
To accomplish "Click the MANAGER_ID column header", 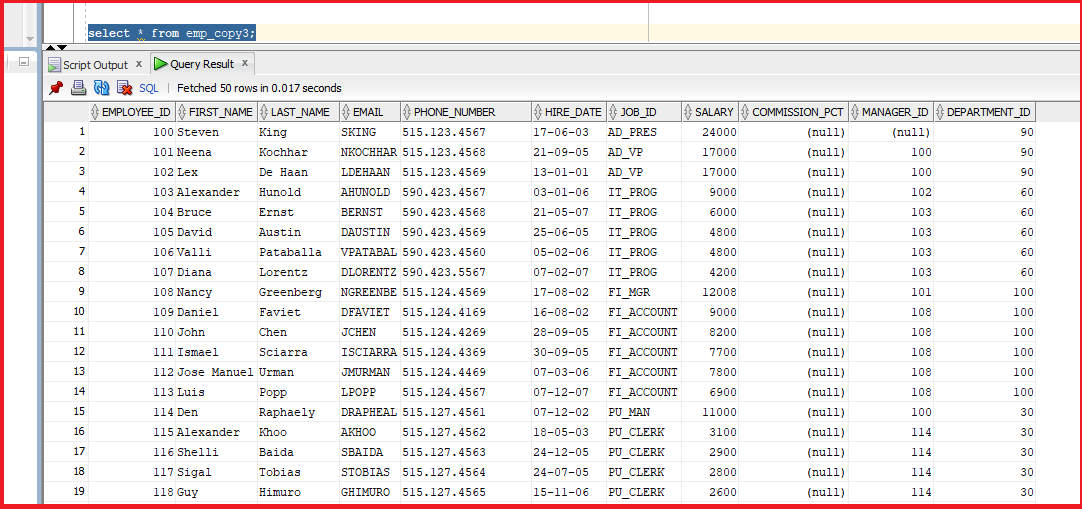I will point(890,112).
